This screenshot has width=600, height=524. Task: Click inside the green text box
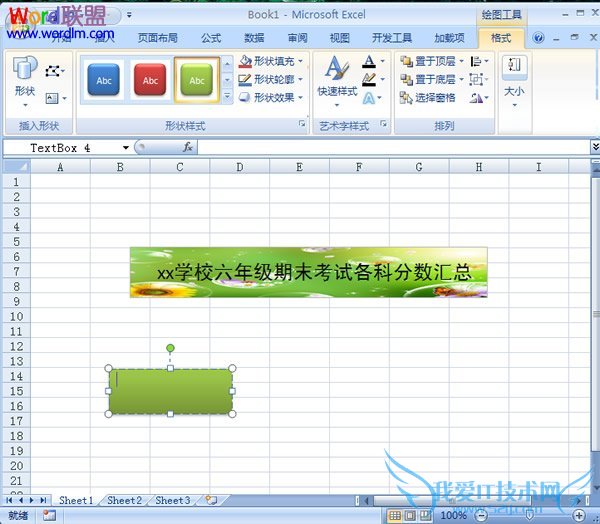170,391
